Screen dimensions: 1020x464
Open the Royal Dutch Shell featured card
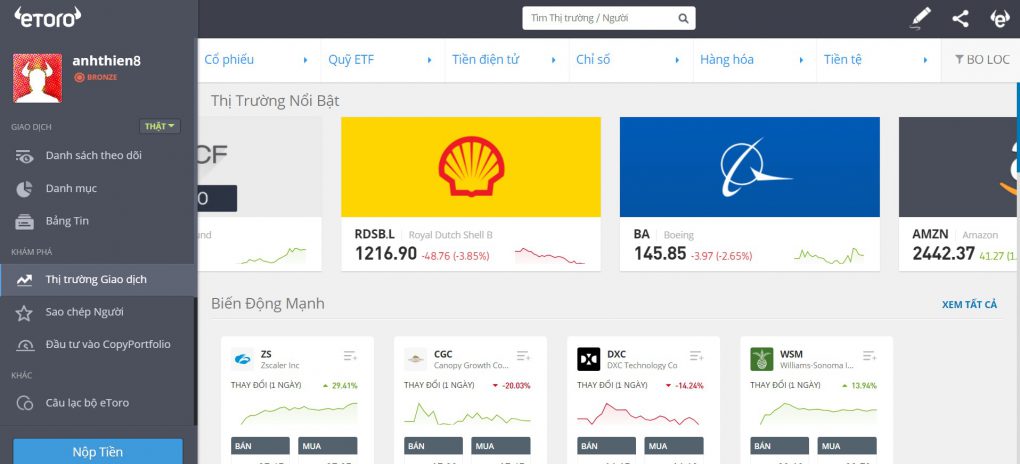(x=471, y=194)
